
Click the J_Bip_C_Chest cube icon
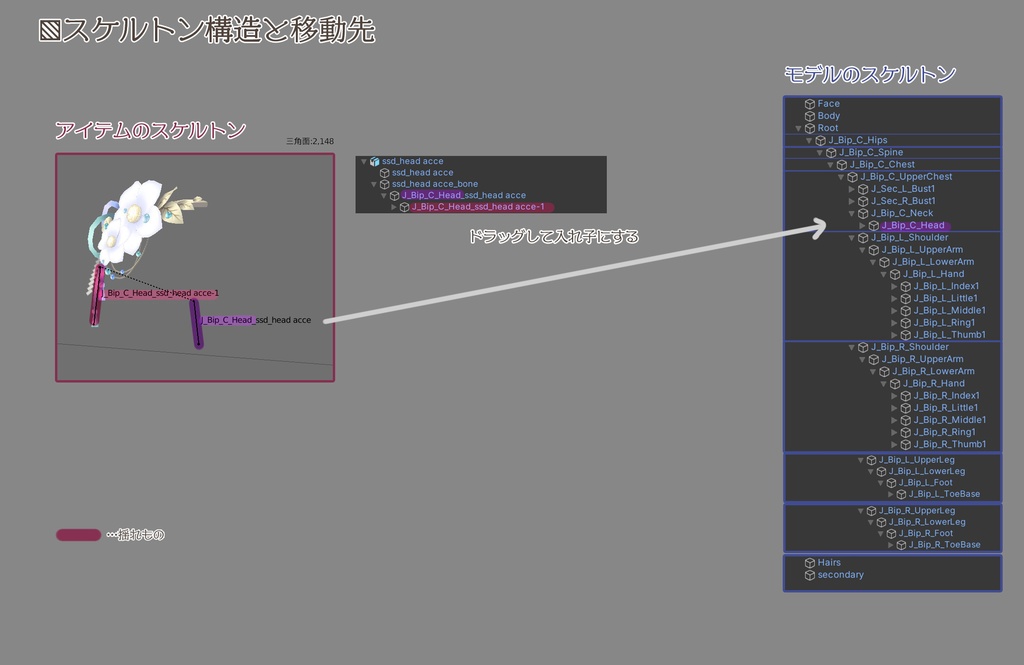point(842,165)
